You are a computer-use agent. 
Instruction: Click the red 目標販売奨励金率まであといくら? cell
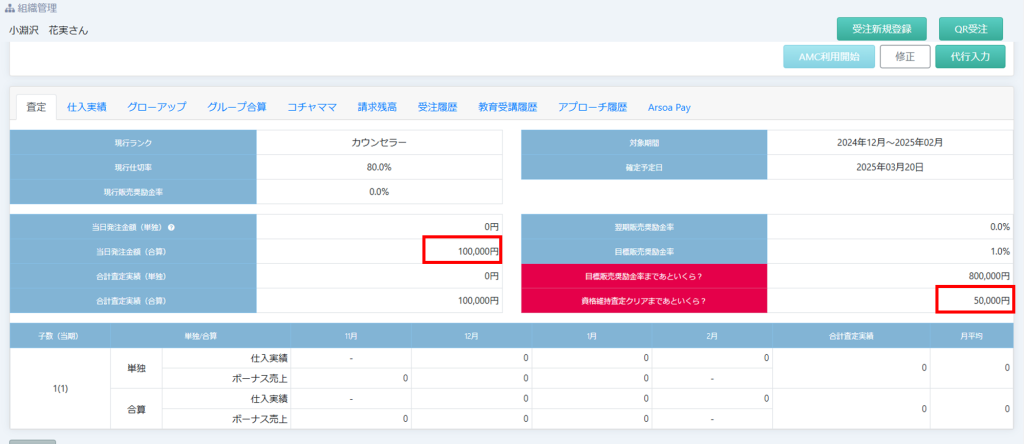644,275
